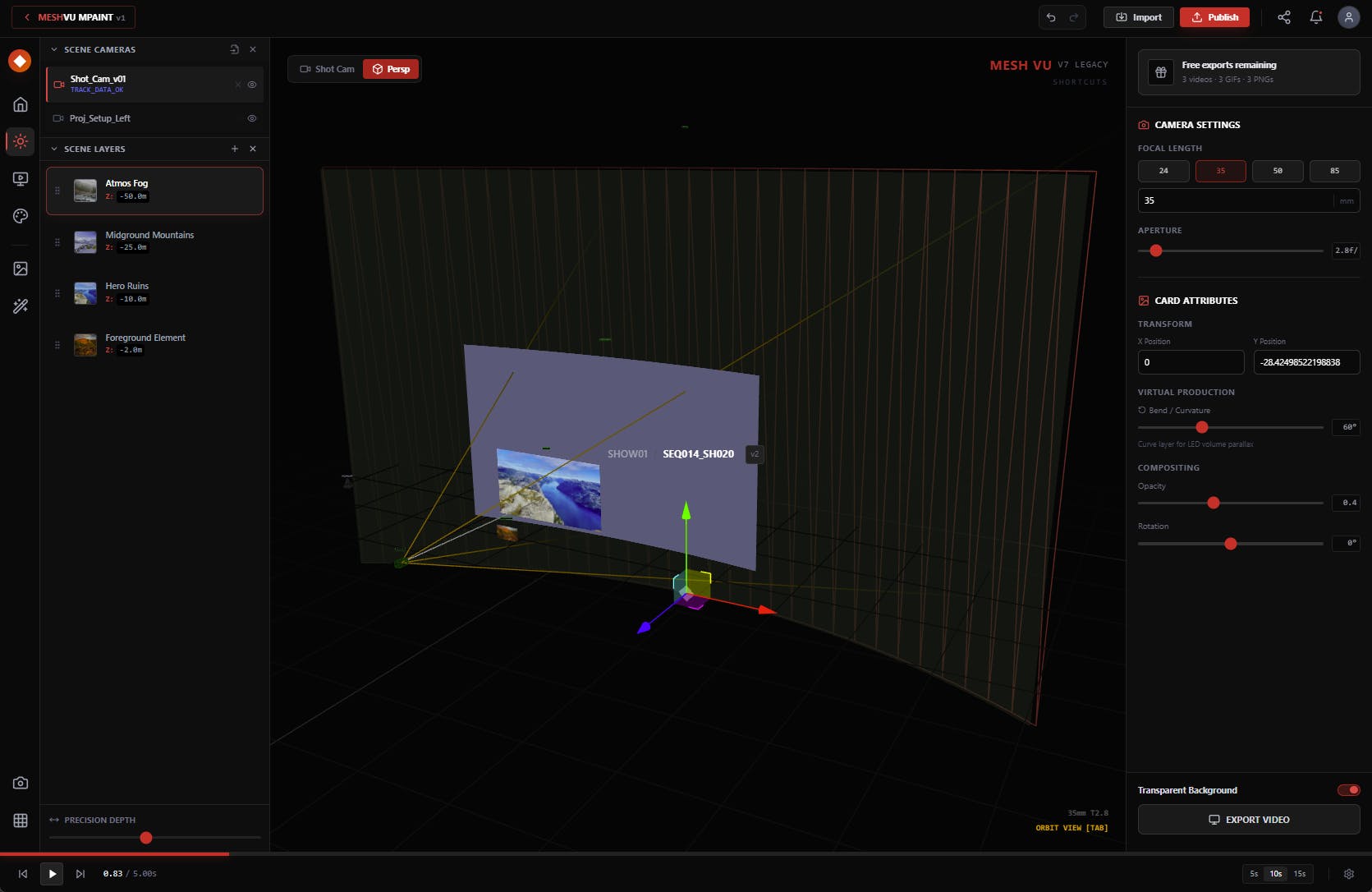This screenshot has height=892, width=1372.
Task: Select the Foreground Element layer
Action: [154, 345]
